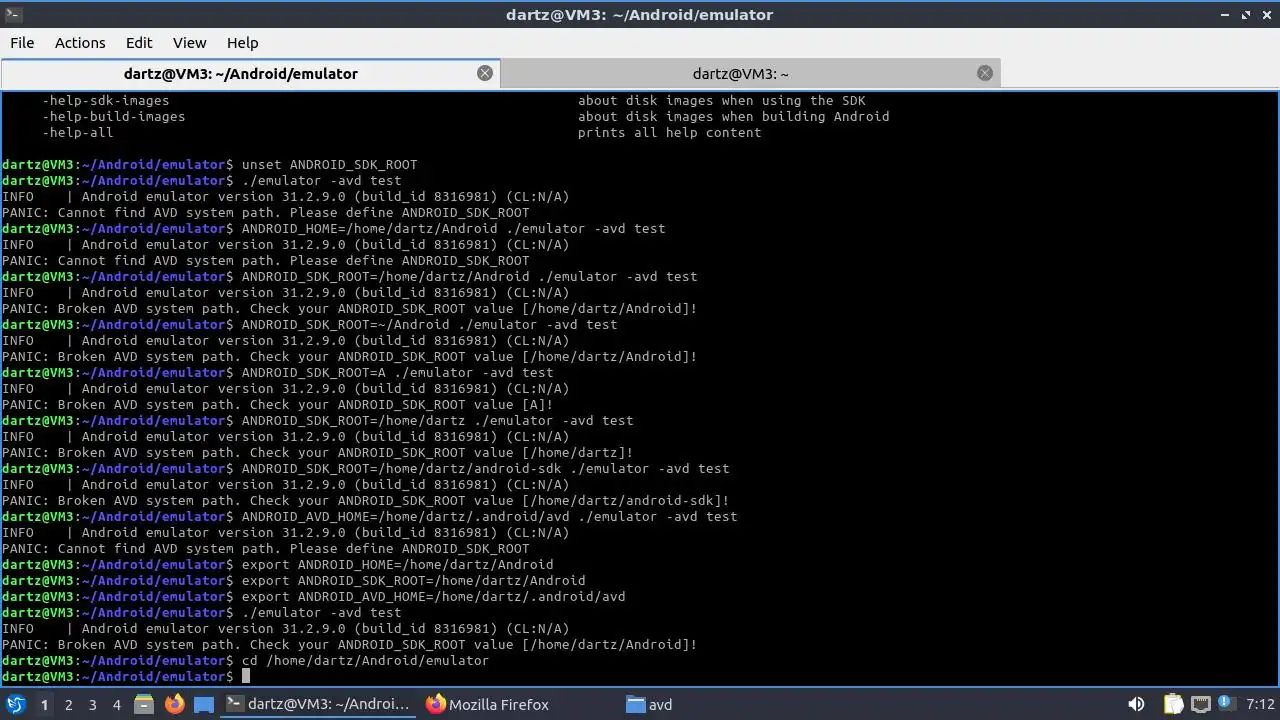This screenshot has height=720, width=1280.
Task: Maximize the terminal window
Action: coord(1246,14)
